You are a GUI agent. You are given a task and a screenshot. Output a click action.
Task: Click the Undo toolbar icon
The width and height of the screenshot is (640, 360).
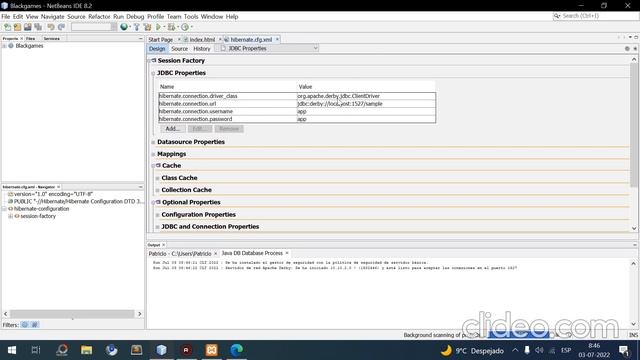pos(51,27)
